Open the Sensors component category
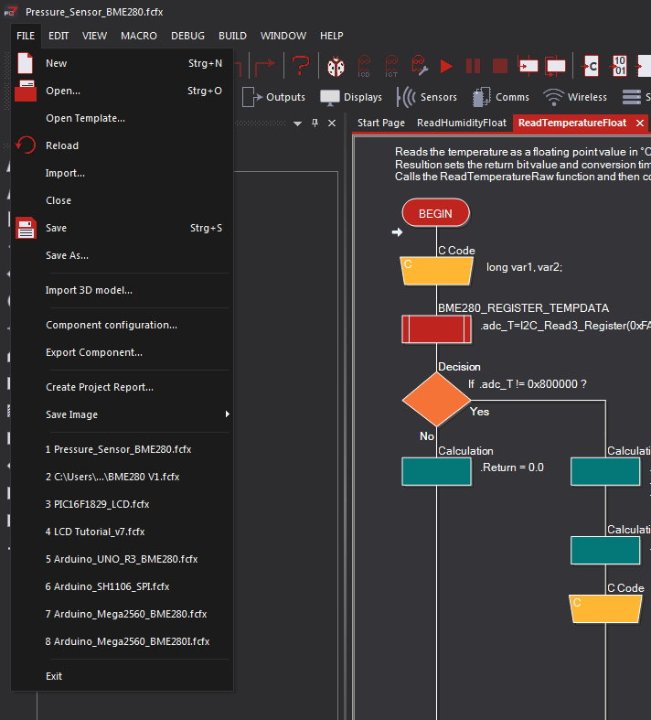 tap(427, 97)
